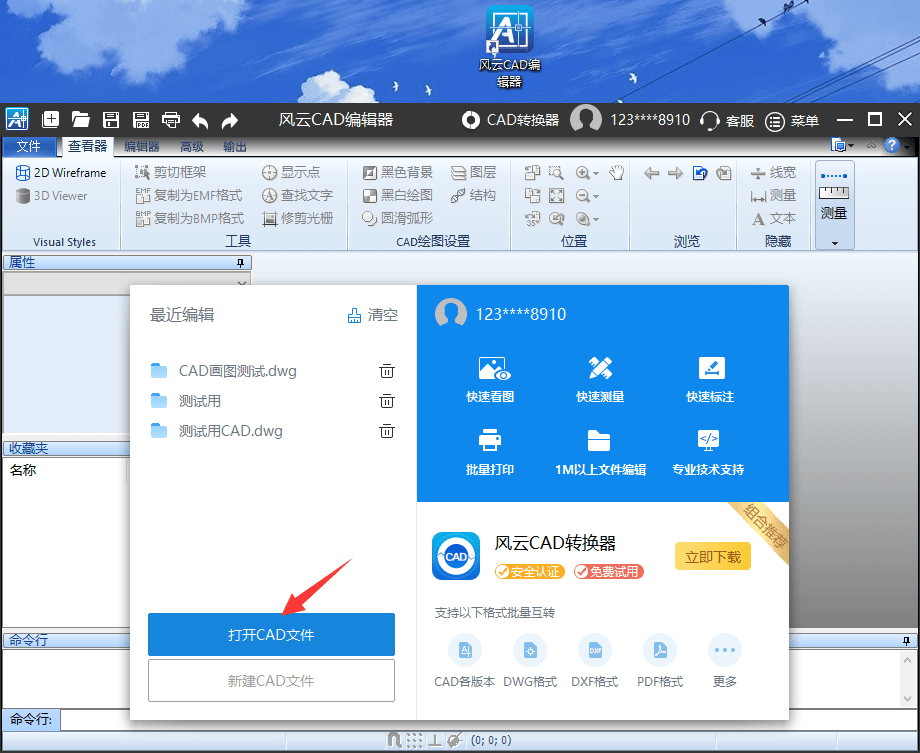Click the ribbon help question mark icon
This screenshot has height=753, width=920.
tap(891, 145)
